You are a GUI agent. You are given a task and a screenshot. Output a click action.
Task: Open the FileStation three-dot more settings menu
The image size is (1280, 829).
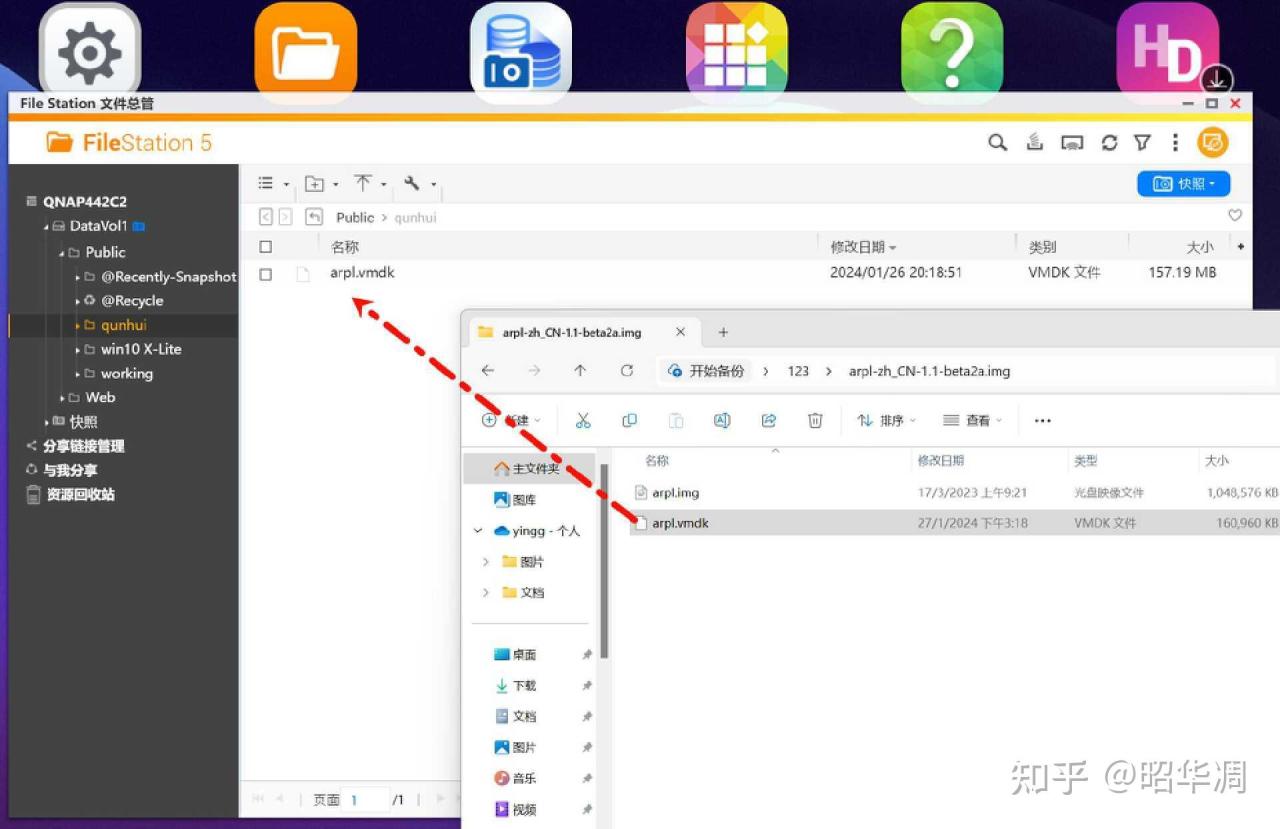[x=1176, y=143]
